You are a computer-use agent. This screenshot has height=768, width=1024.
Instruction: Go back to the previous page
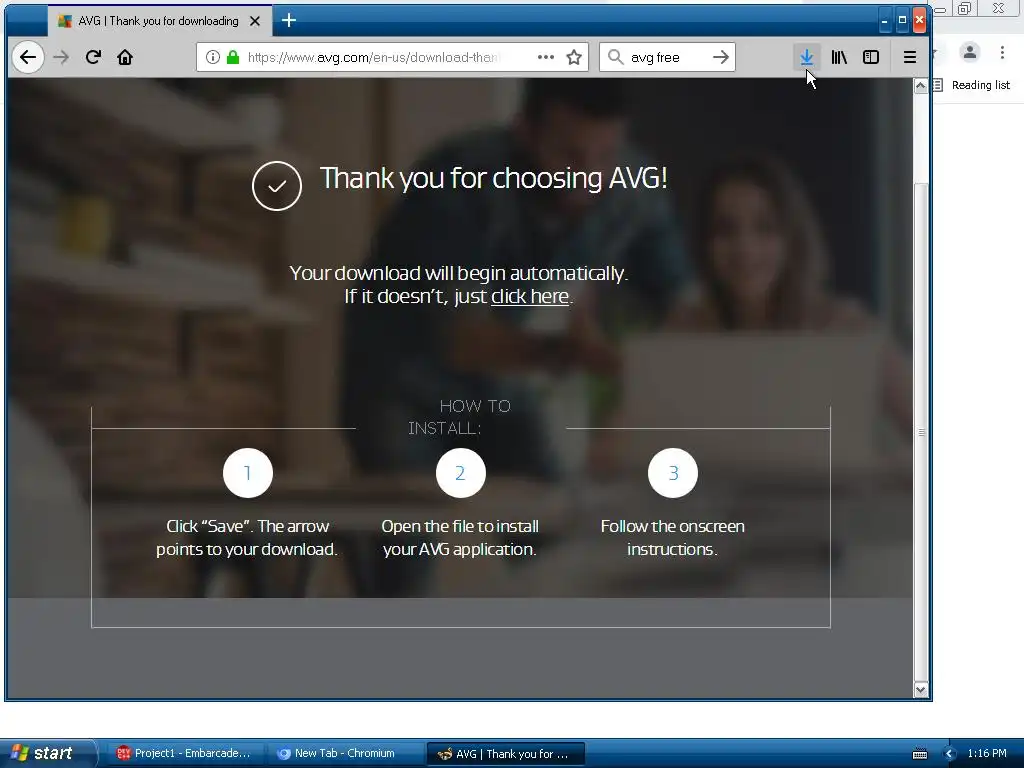click(27, 57)
